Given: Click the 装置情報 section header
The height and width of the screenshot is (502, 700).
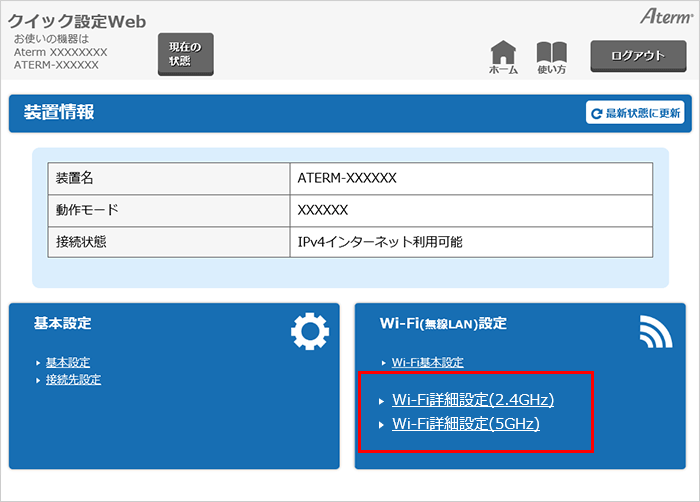Looking at the screenshot, I should [x=59, y=113].
